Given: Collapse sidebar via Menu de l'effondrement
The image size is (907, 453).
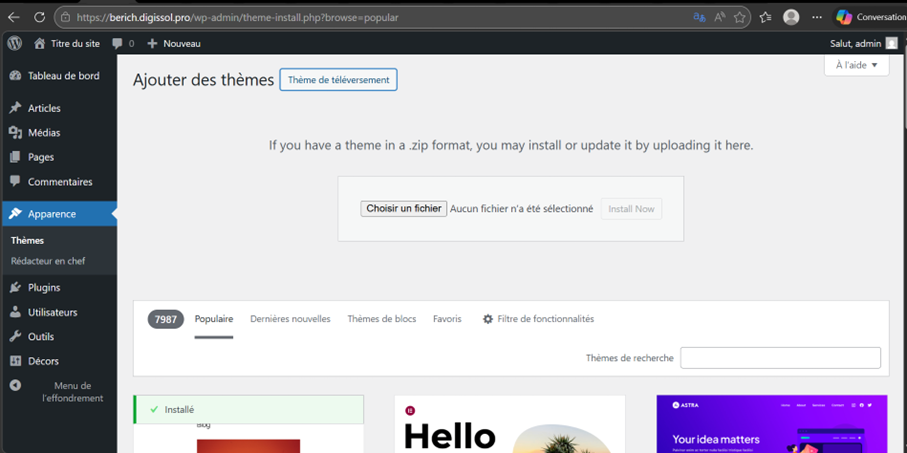Looking at the screenshot, I should (58, 391).
